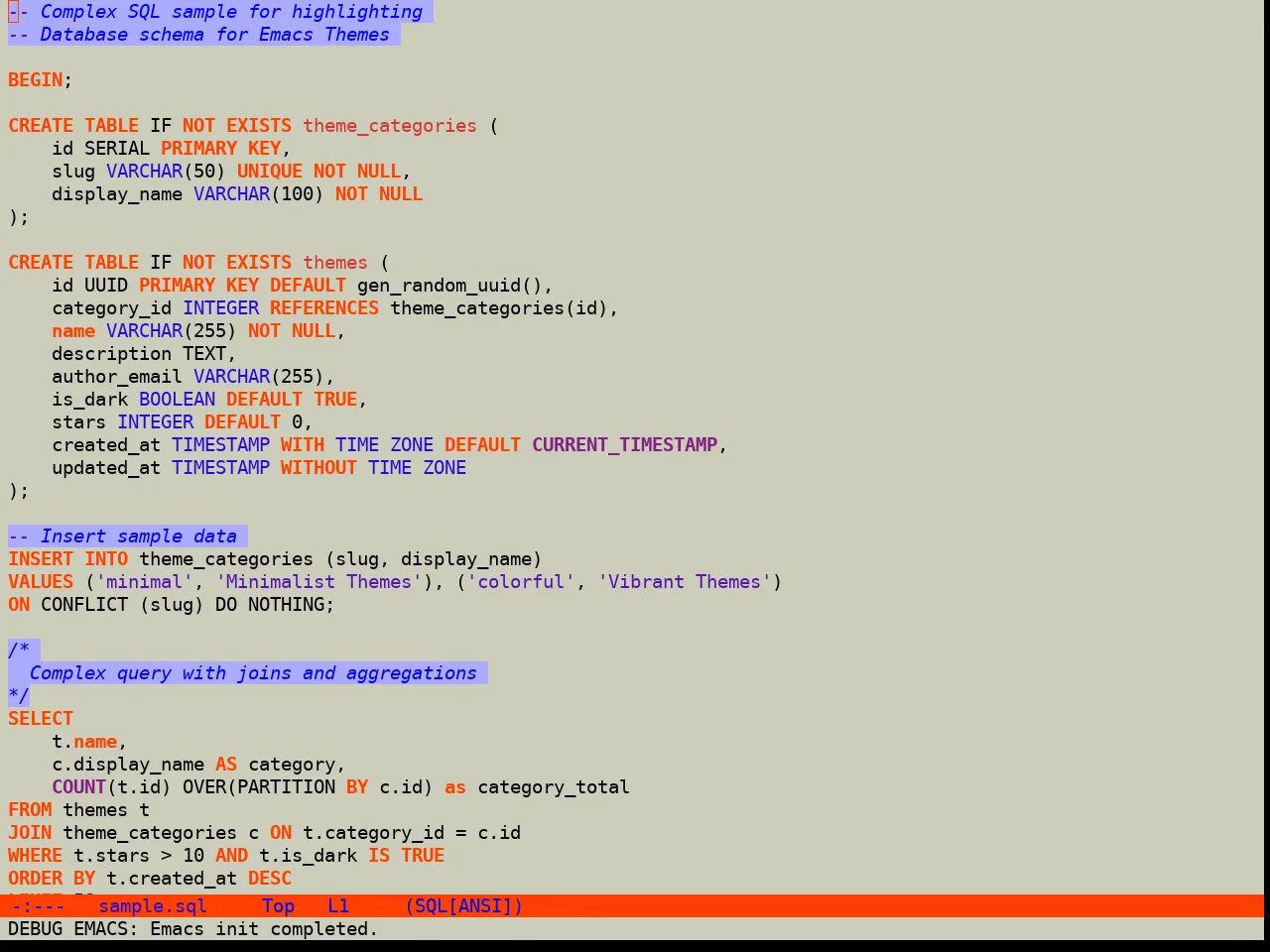The width and height of the screenshot is (1270, 952).
Task: Click the string 'Vibrant Themes'
Action: (685, 582)
